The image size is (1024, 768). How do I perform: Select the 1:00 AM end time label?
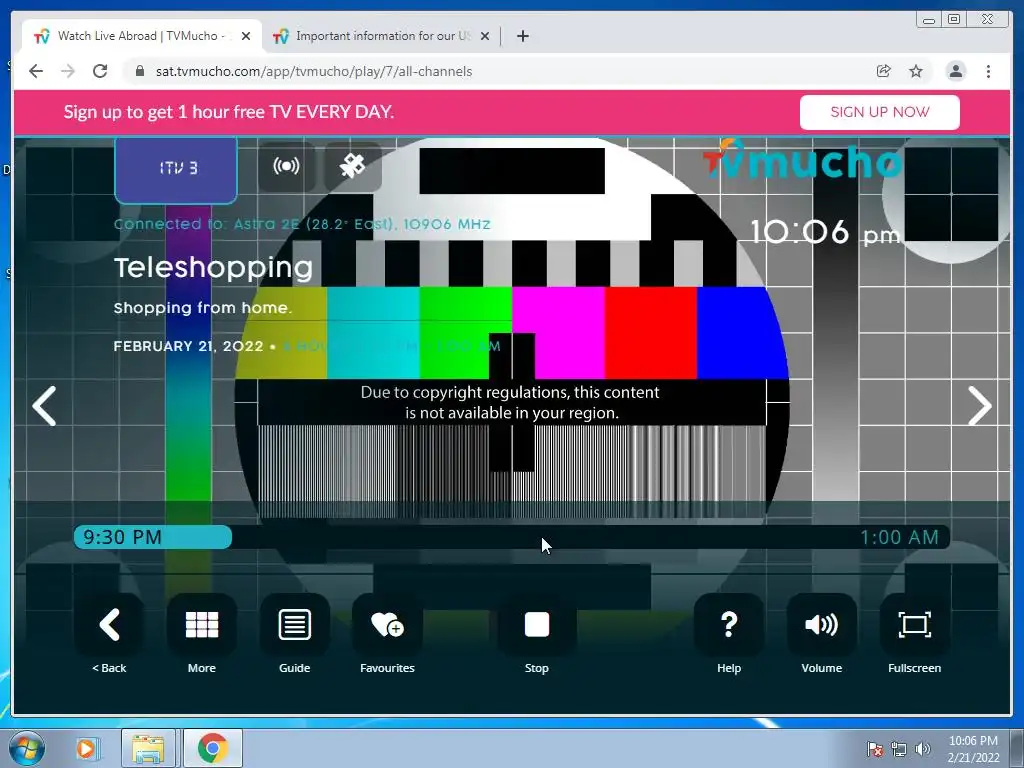[899, 537]
